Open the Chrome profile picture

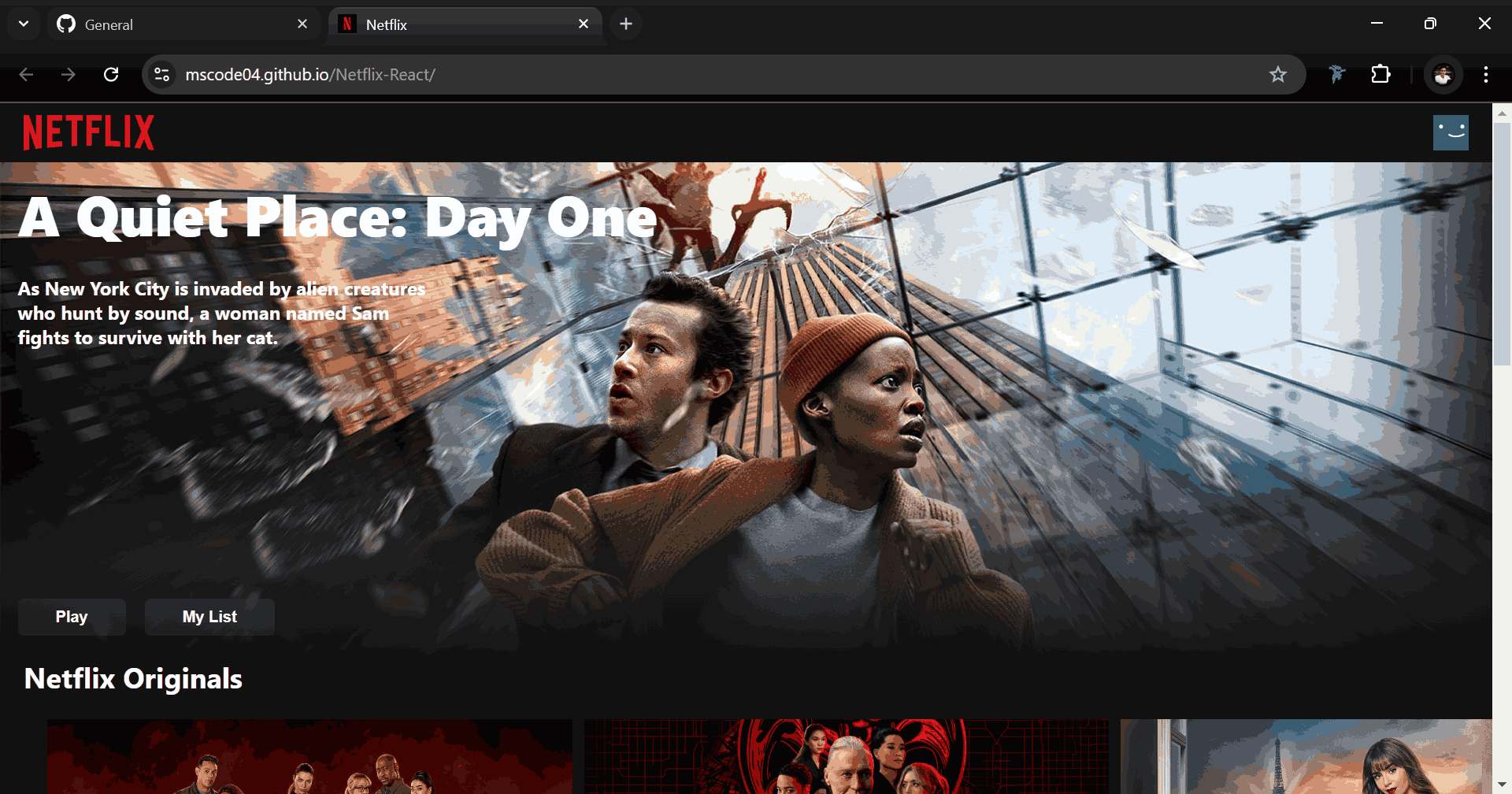click(x=1443, y=75)
